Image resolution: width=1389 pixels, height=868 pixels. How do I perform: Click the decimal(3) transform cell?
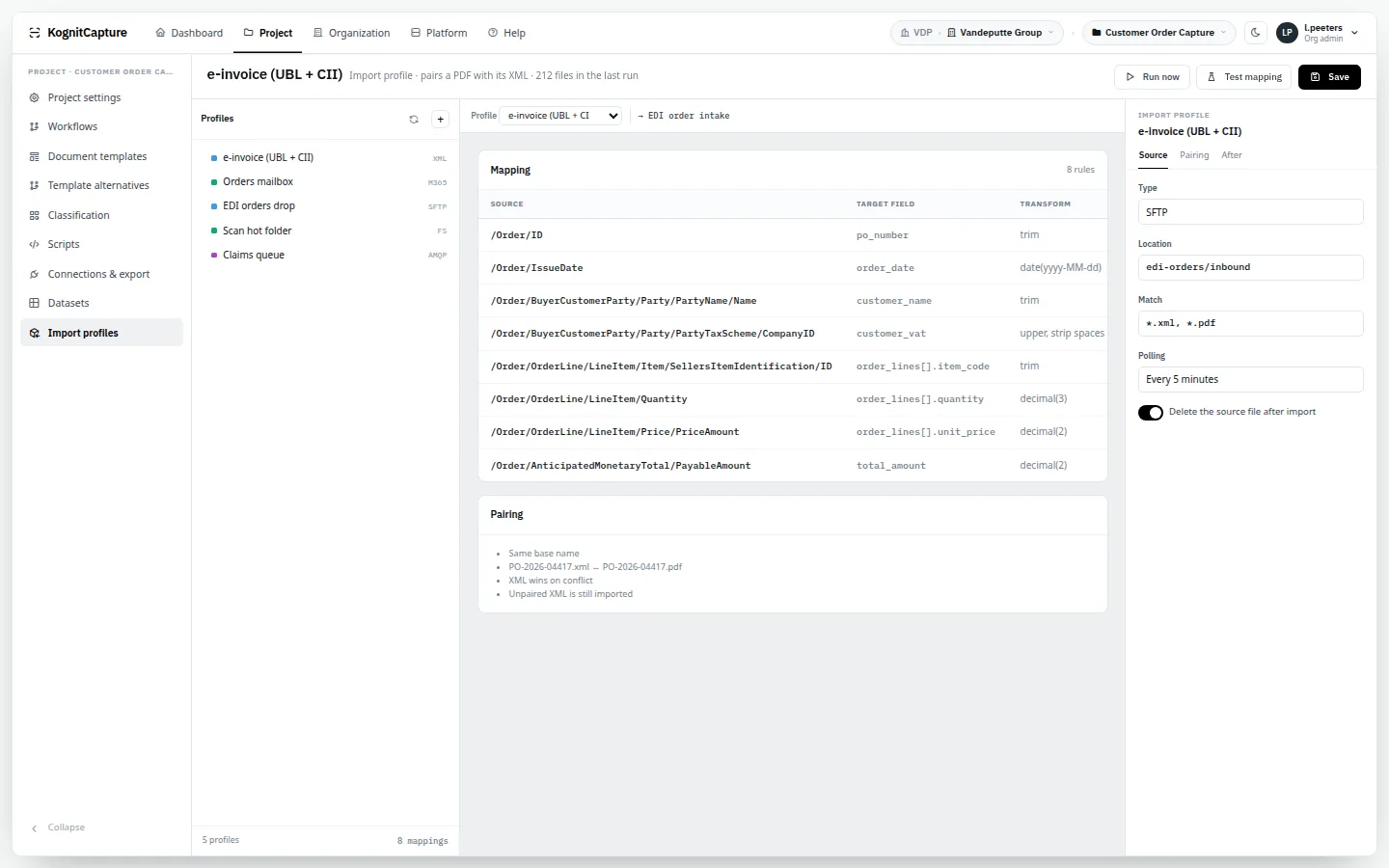pos(1044,399)
